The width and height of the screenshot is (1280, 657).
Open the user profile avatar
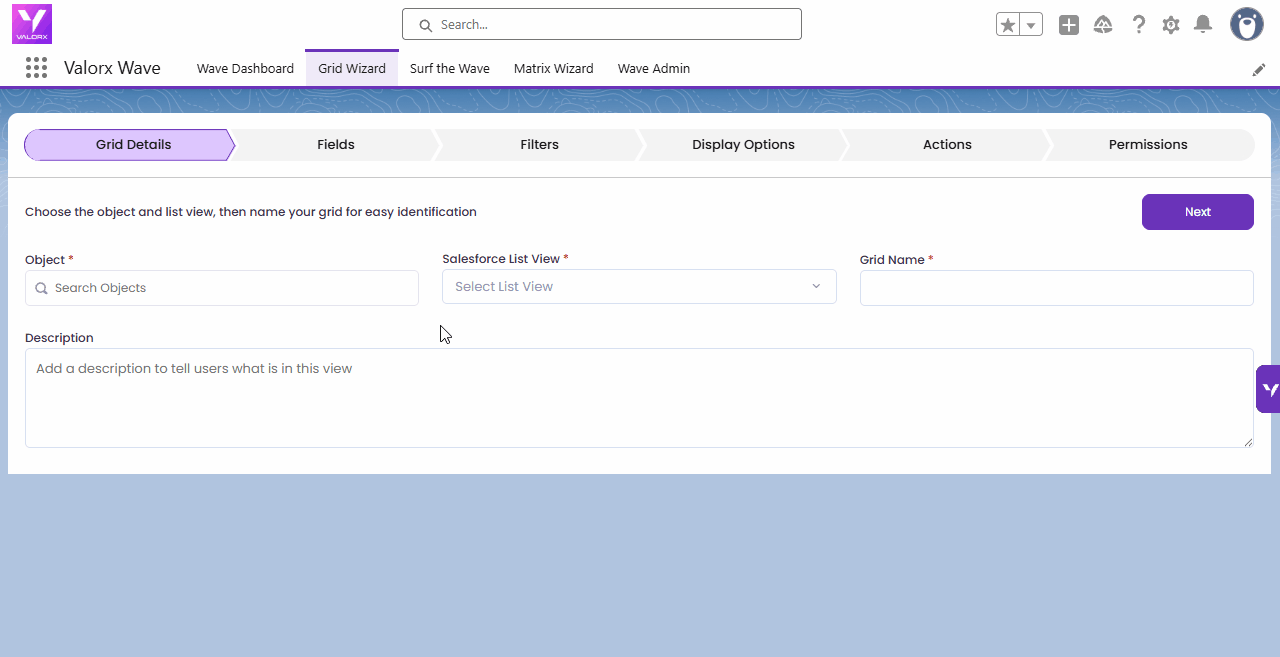[1246, 24]
